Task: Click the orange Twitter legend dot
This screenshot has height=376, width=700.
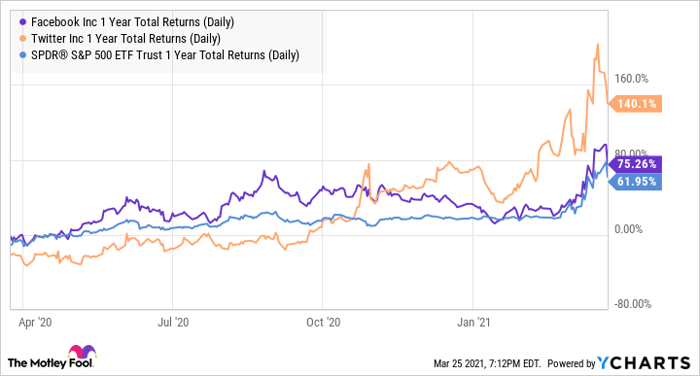Action: click(x=23, y=39)
